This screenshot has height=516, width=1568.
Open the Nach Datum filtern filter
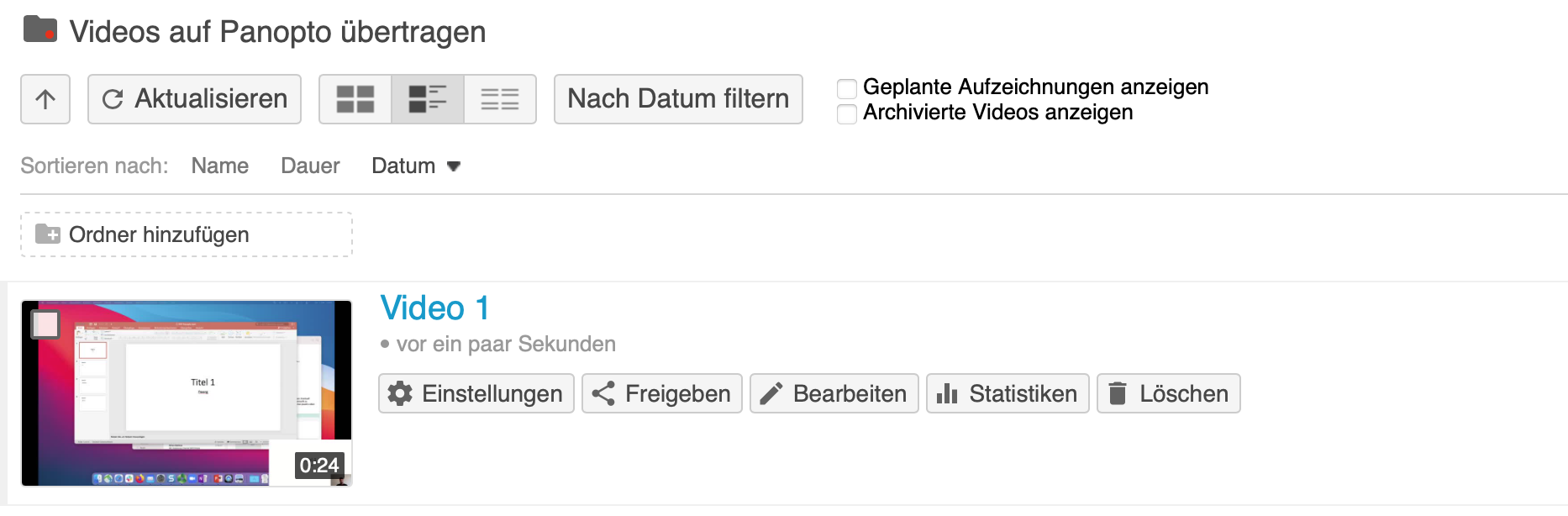coord(678,99)
